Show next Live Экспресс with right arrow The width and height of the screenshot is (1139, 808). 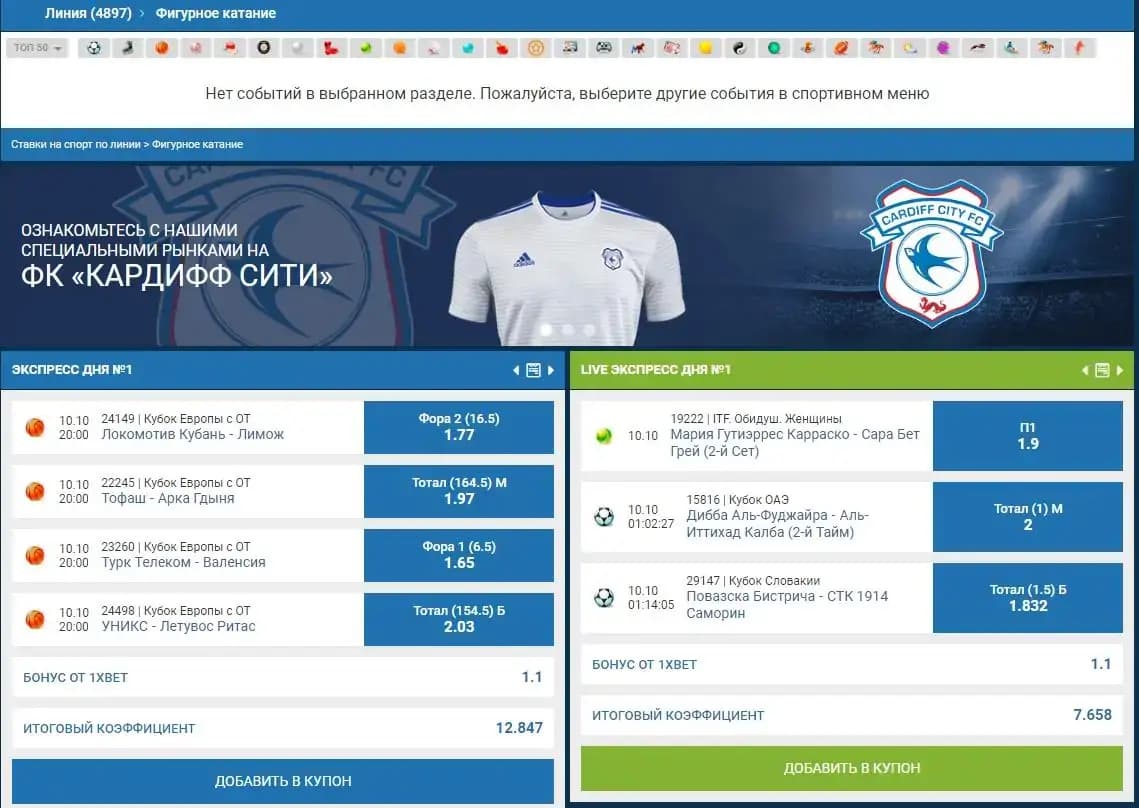pos(1119,370)
